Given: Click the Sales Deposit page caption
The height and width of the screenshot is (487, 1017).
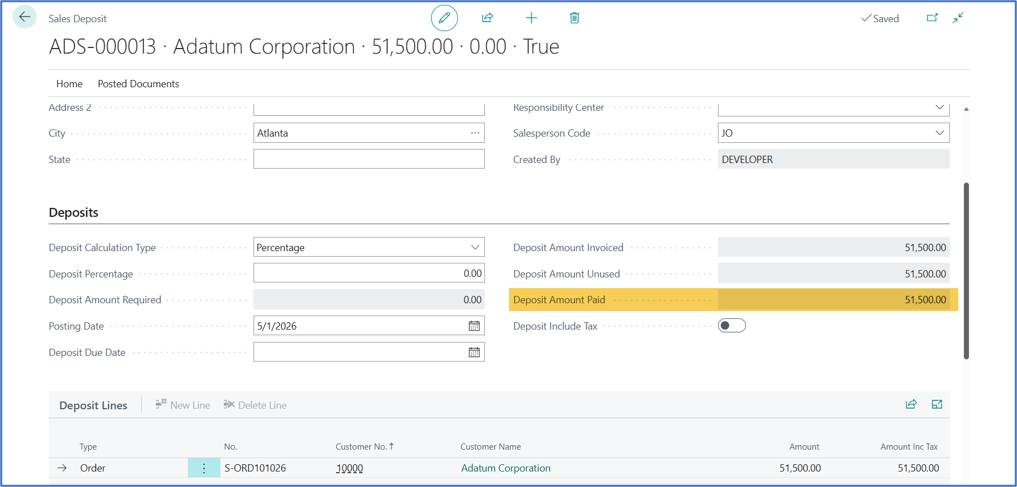Looking at the screenshot, I should 78,19.
